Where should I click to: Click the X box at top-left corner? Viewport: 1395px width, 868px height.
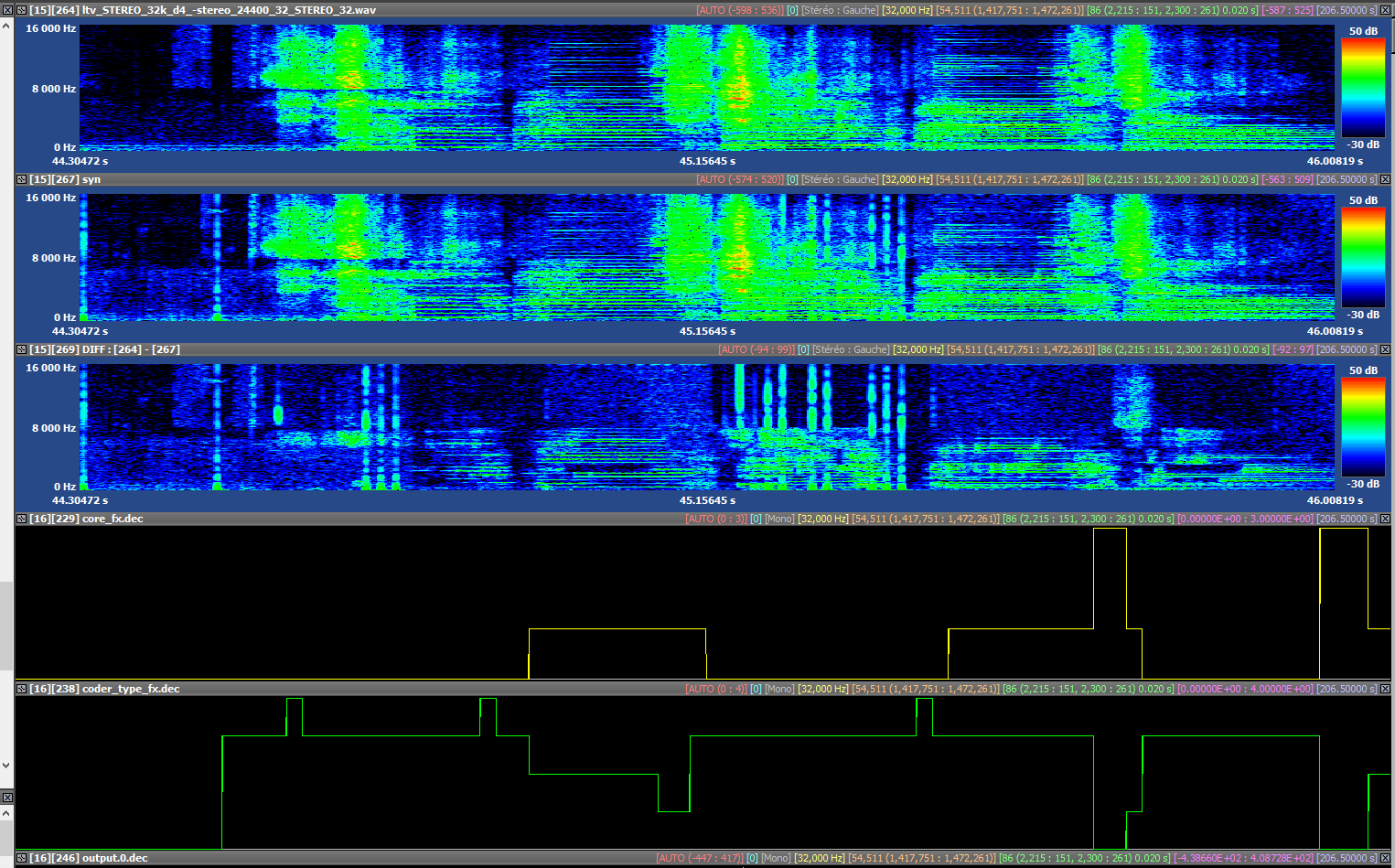point(7,10)
